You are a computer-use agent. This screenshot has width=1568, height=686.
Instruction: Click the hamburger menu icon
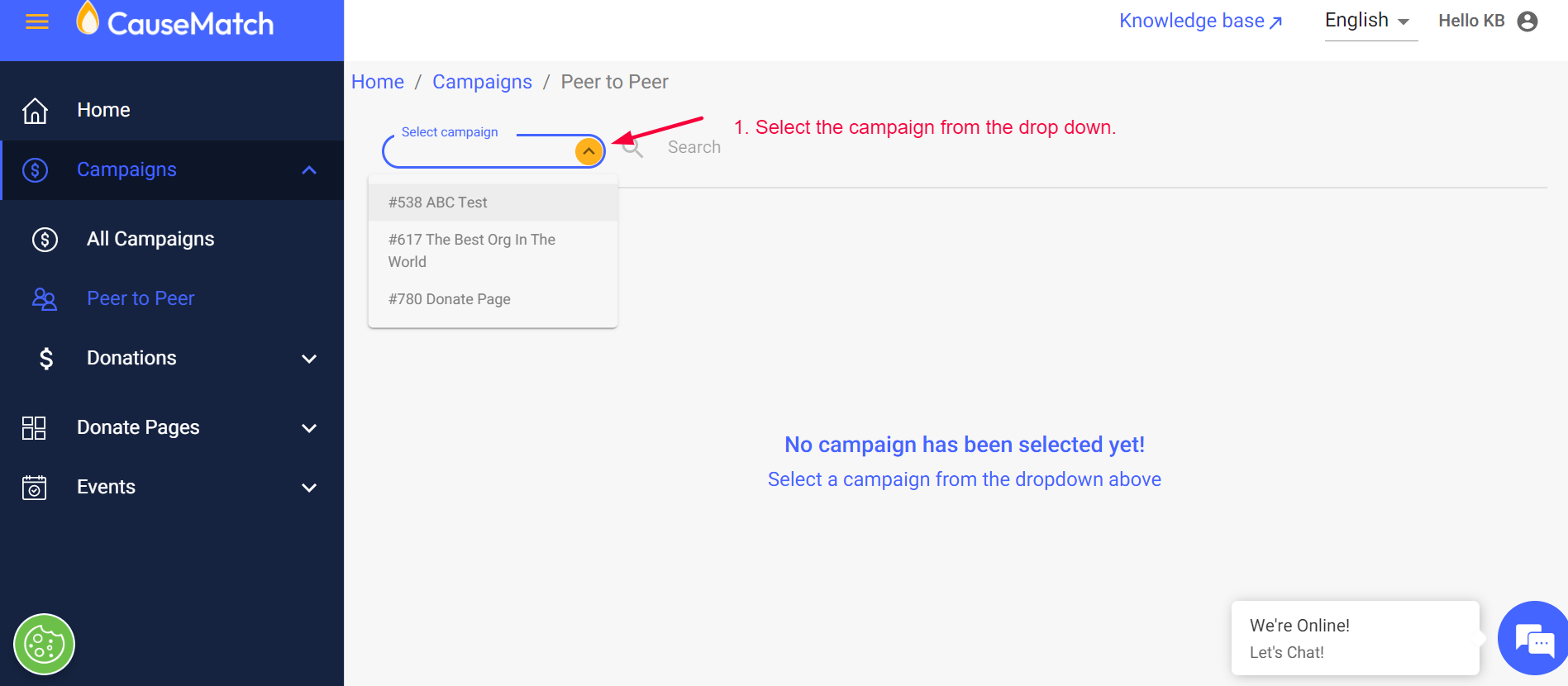(x=37, y=22)
